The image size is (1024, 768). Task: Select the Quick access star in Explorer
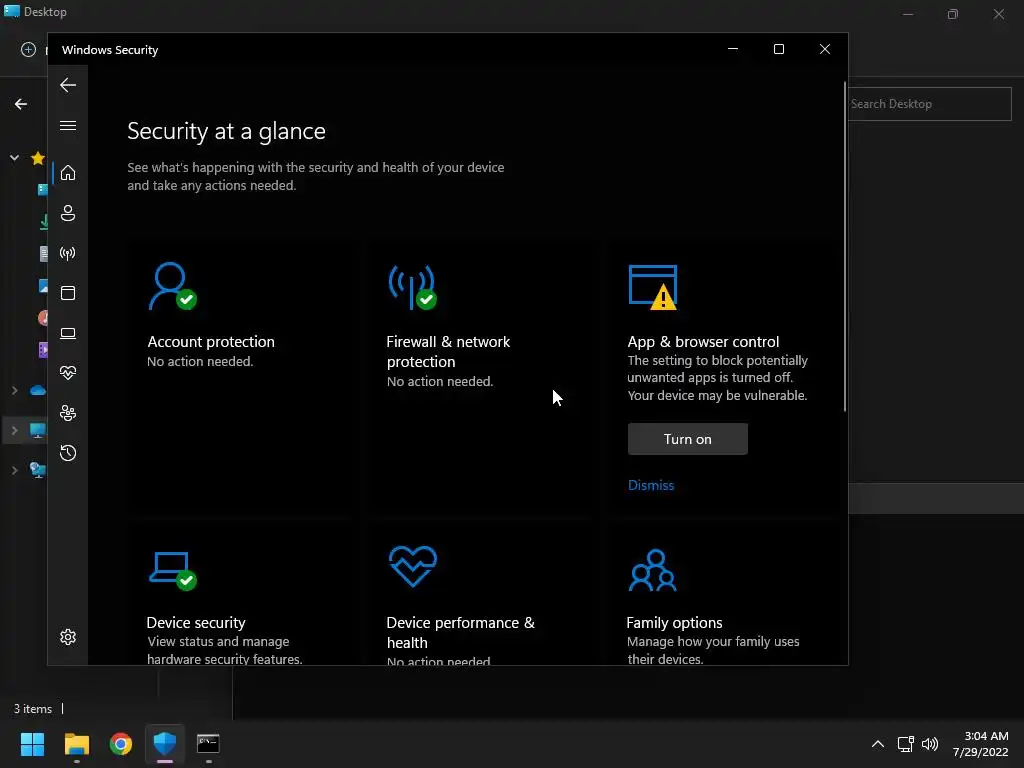pyautogui.click(x=38, y=157)
